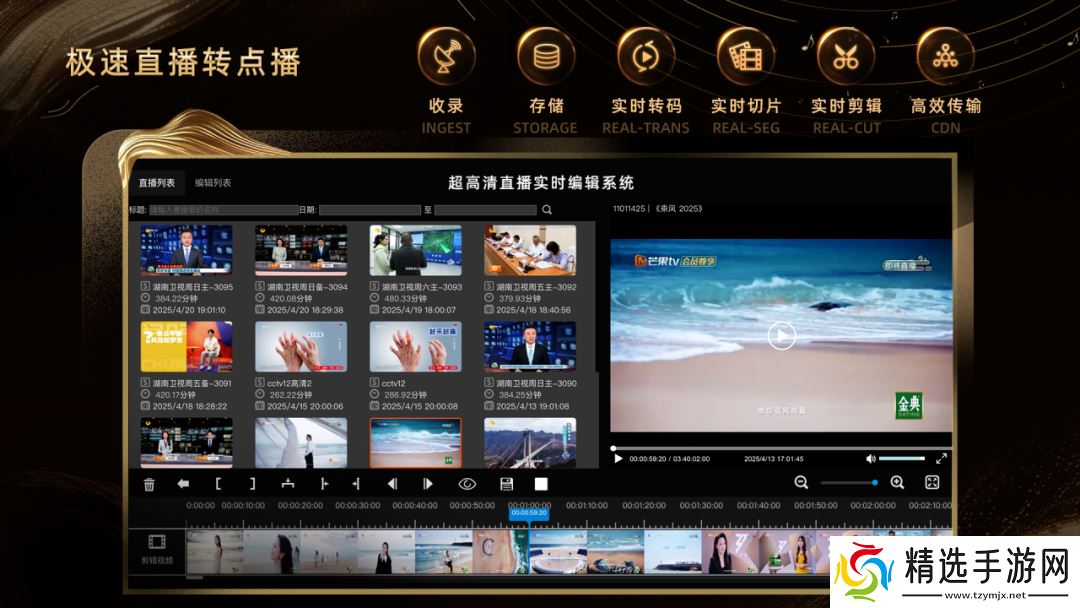Click the zoom in magnifier on timeline
1080x608 pixels.
(x=897, y=483)
